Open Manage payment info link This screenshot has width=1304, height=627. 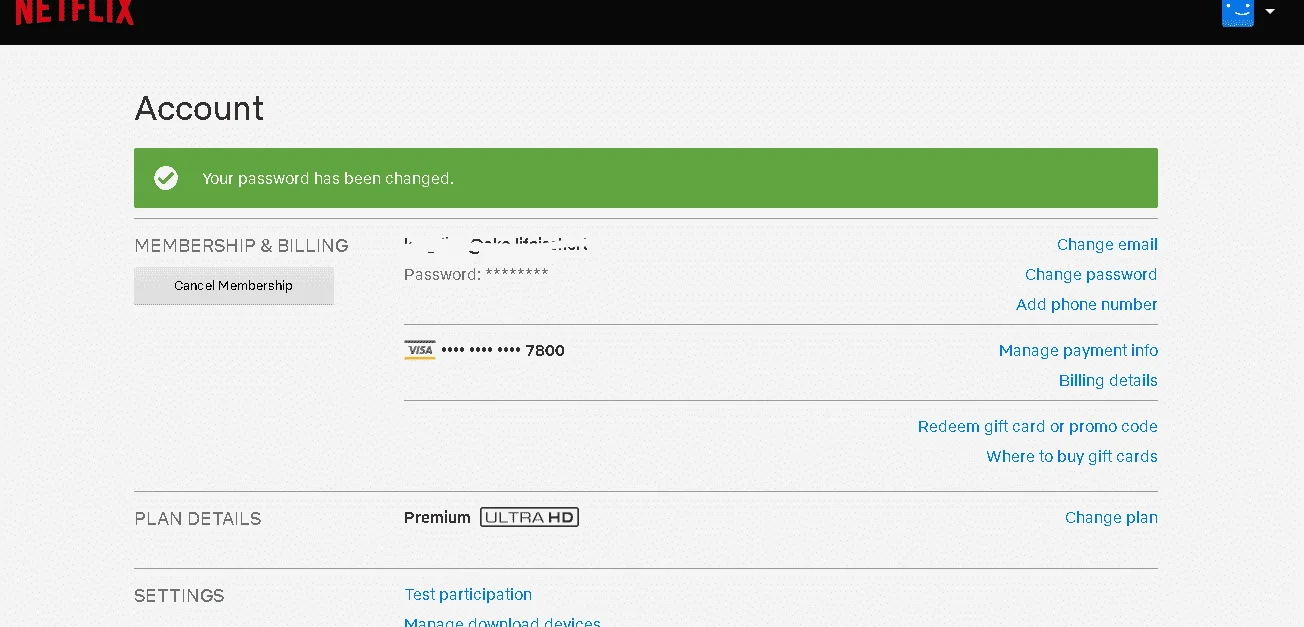pyautogui.click(x=1078, y=350)
